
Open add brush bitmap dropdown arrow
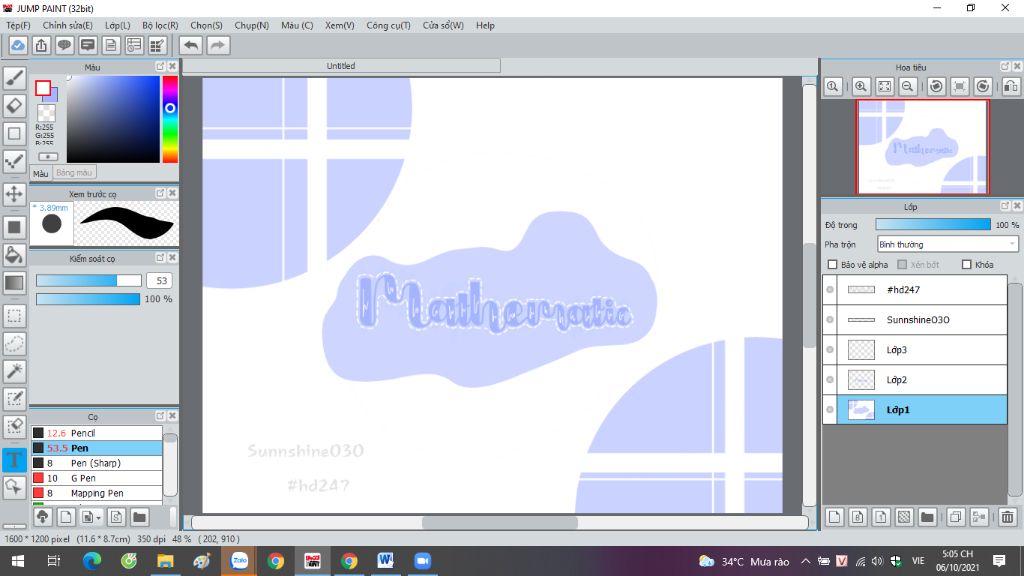[x=99, y=518]
